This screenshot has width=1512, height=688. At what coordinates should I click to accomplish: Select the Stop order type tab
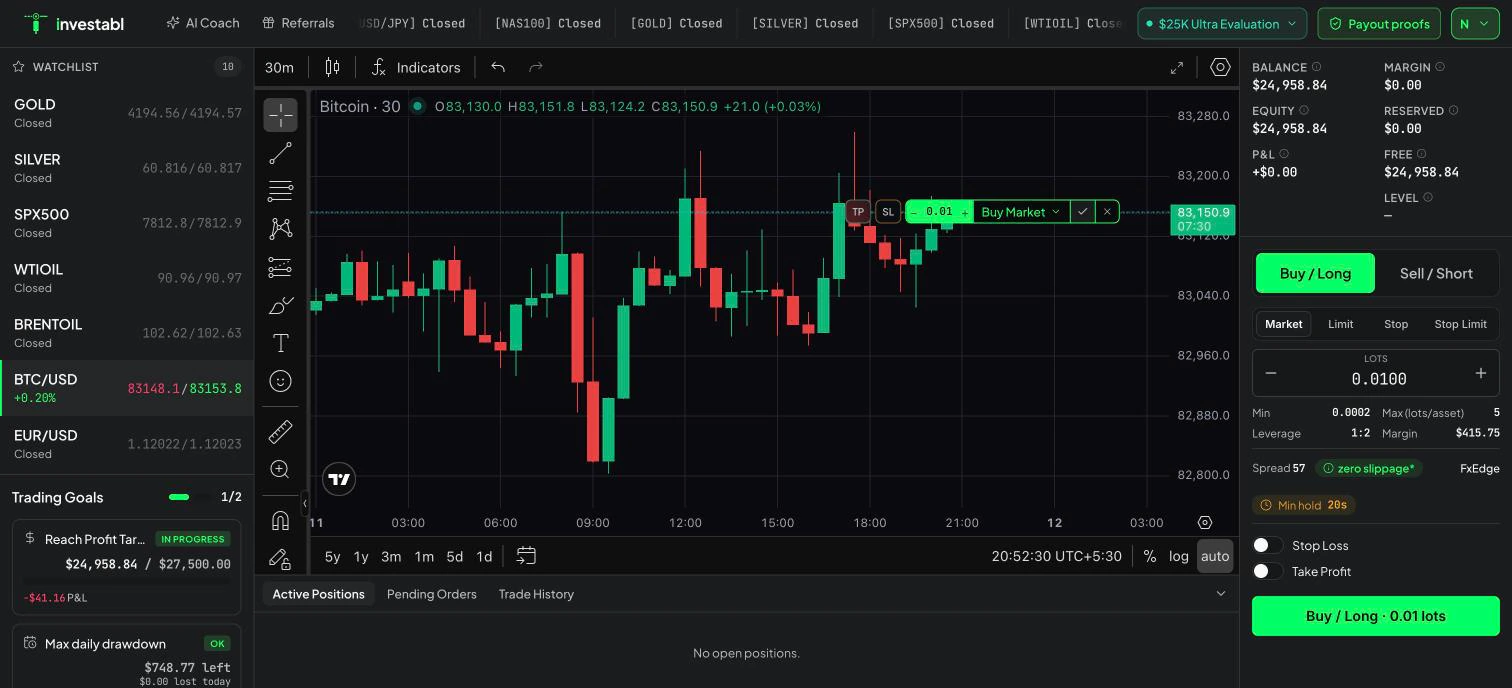click(1396, 324)
